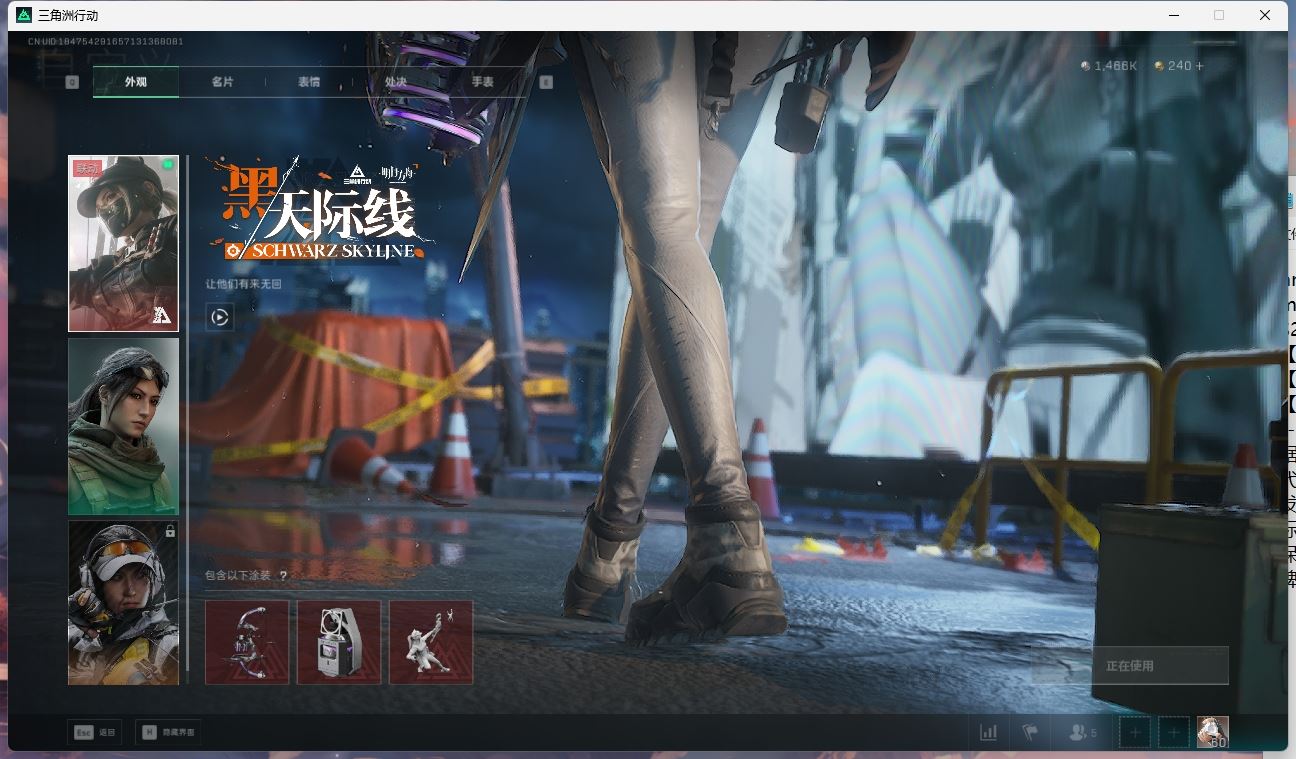The image size is (1296, 759).
Task: Open the friends list icon
Action: (x=1082, y=733)
